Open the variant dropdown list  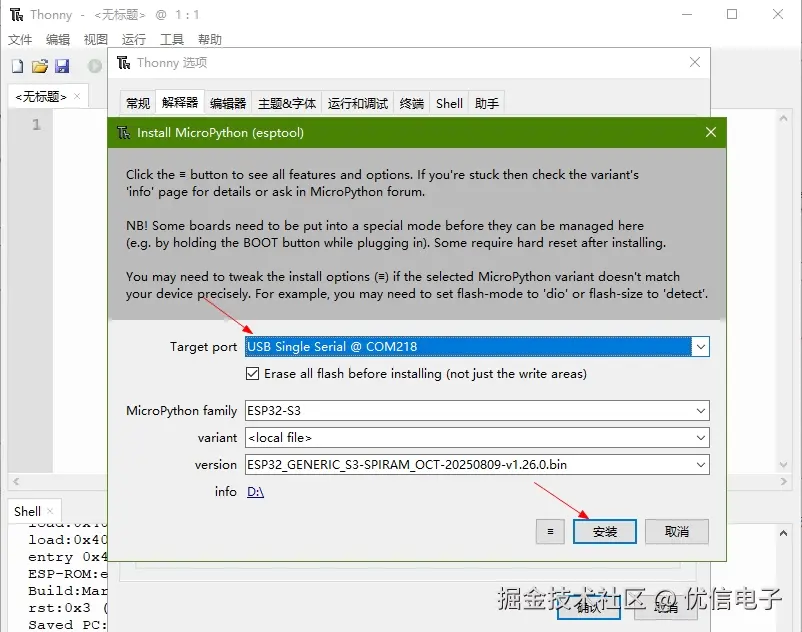pyautogui.click(x=700, y=438)
